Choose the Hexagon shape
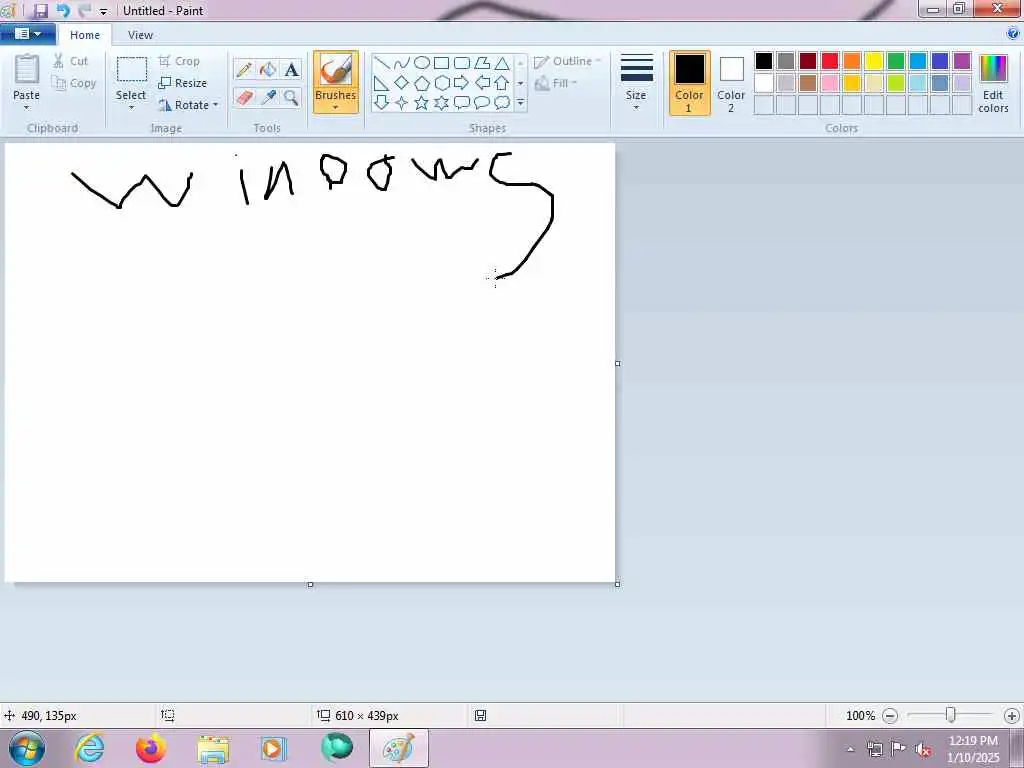This screenshot has height=768, width=1024. [x=441, y=83]
